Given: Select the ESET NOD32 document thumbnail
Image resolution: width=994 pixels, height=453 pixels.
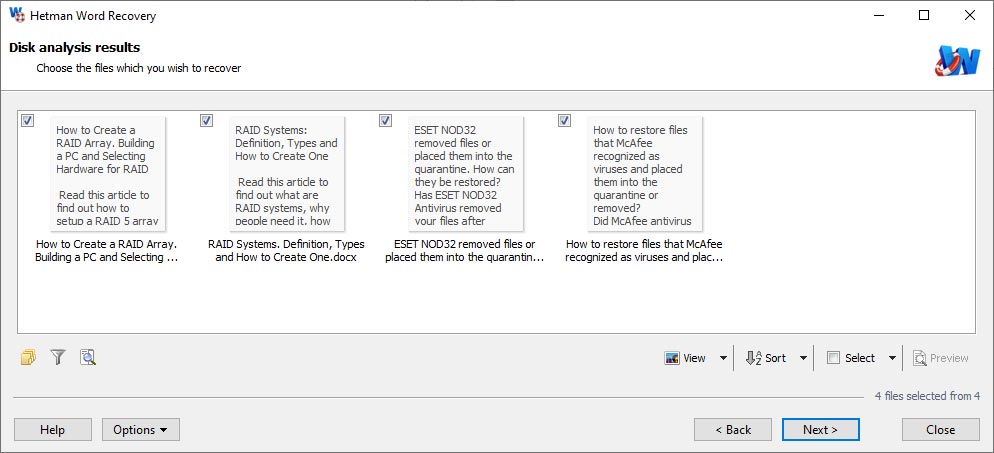Looking at the screenshot, I should click(x=466, y=173).
